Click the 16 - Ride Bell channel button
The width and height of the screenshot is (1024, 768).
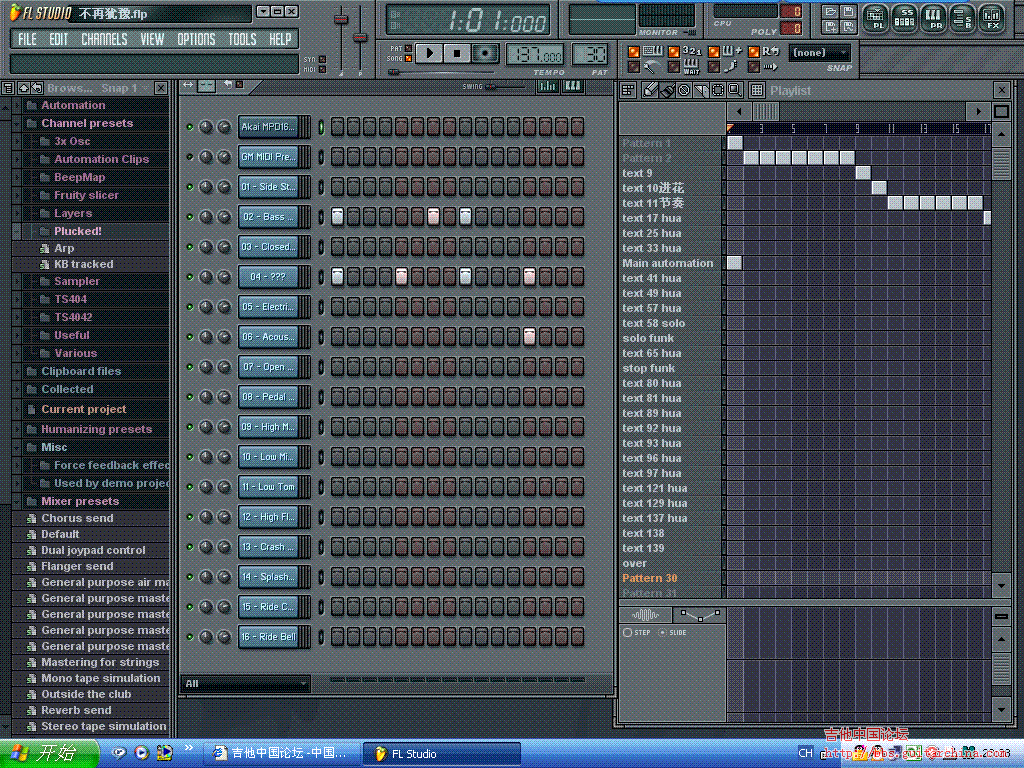tap(269, 637)
